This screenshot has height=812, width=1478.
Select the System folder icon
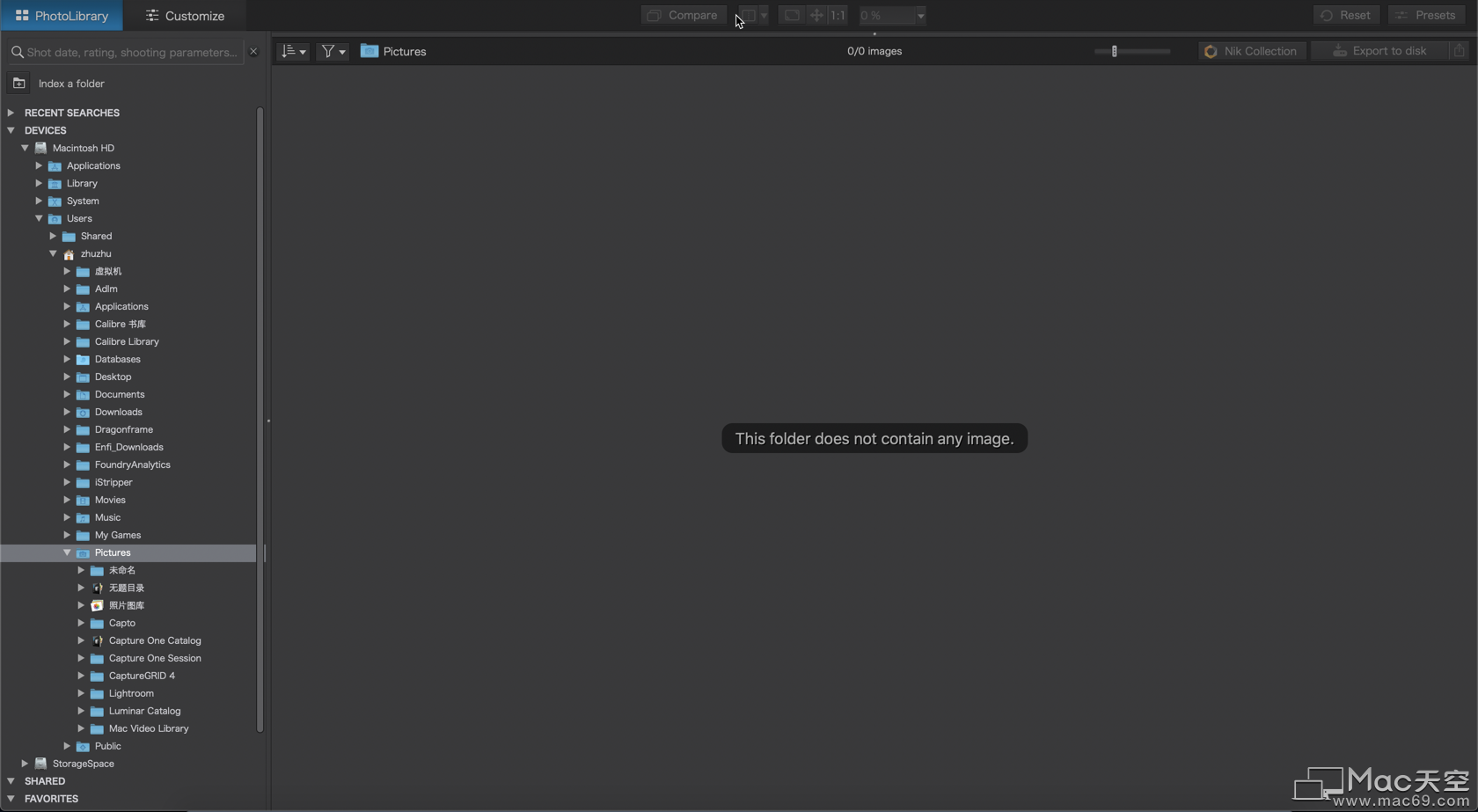55,201
